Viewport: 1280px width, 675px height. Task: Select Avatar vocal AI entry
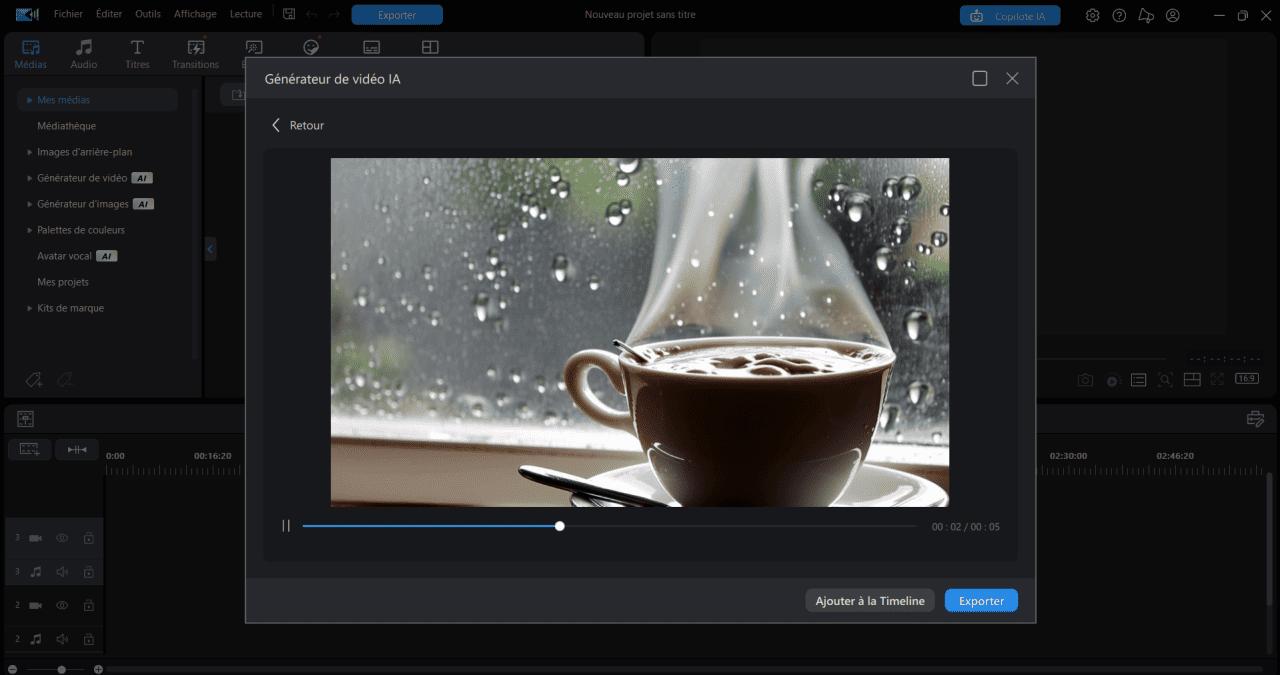(x=77, y=256)
